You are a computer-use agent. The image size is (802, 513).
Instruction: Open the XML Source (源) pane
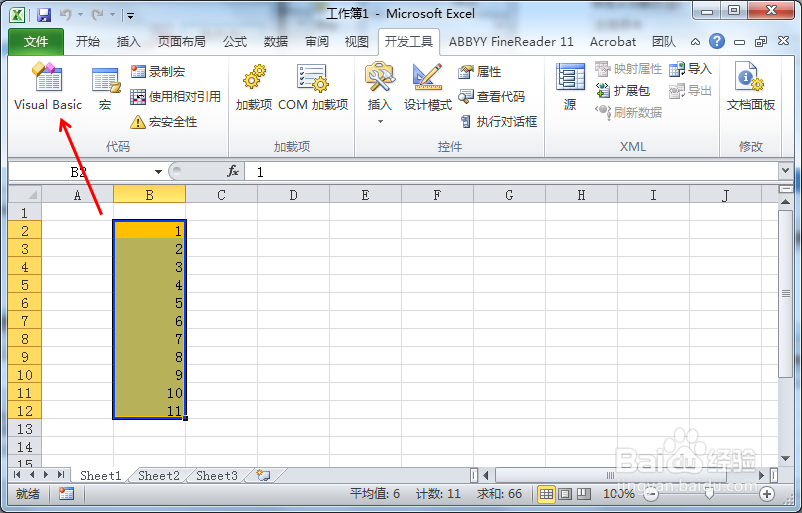pyautogui.click(x=570, y=87)
